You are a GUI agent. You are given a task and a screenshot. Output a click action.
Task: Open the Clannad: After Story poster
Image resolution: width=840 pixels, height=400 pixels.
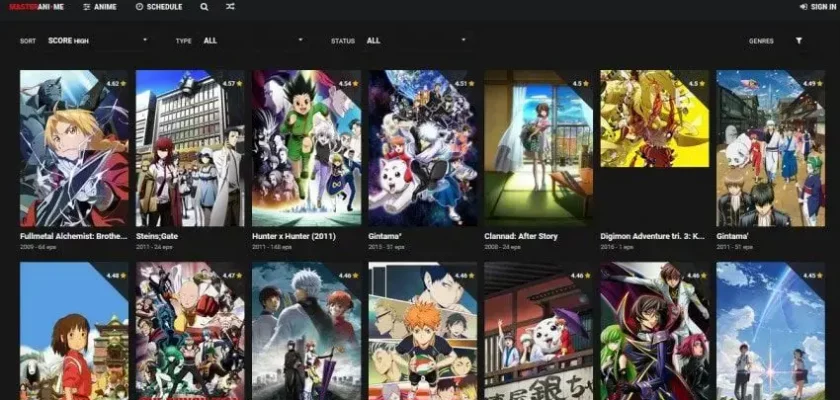click(x=538, y=148)
